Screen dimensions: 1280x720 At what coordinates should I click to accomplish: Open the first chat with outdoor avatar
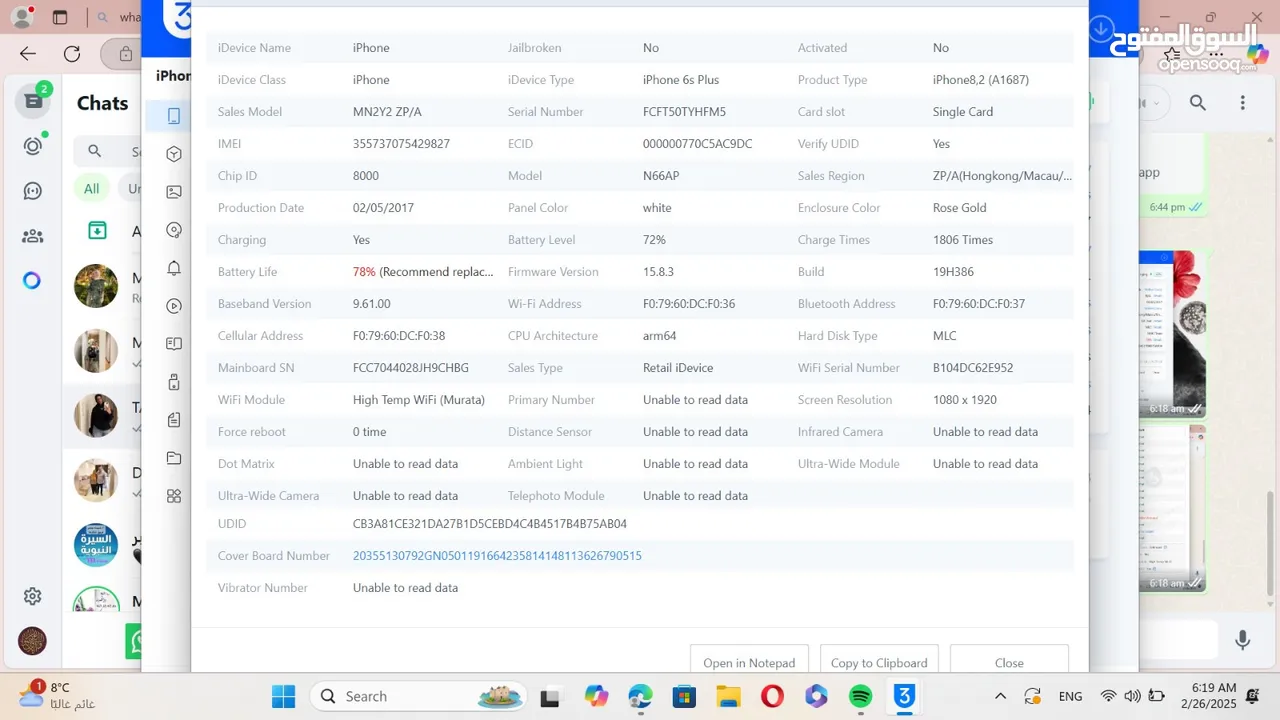click(96, 286)
